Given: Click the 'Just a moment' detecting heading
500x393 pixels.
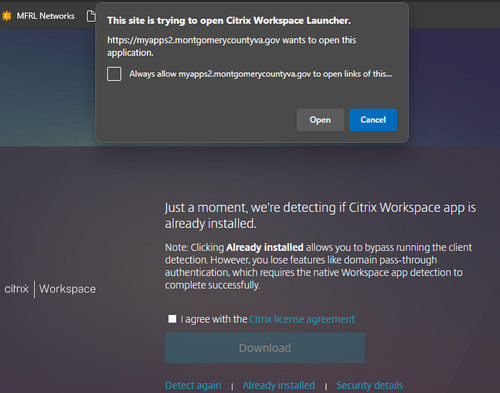Looking at the screenshot, I should tap(320, 216).
